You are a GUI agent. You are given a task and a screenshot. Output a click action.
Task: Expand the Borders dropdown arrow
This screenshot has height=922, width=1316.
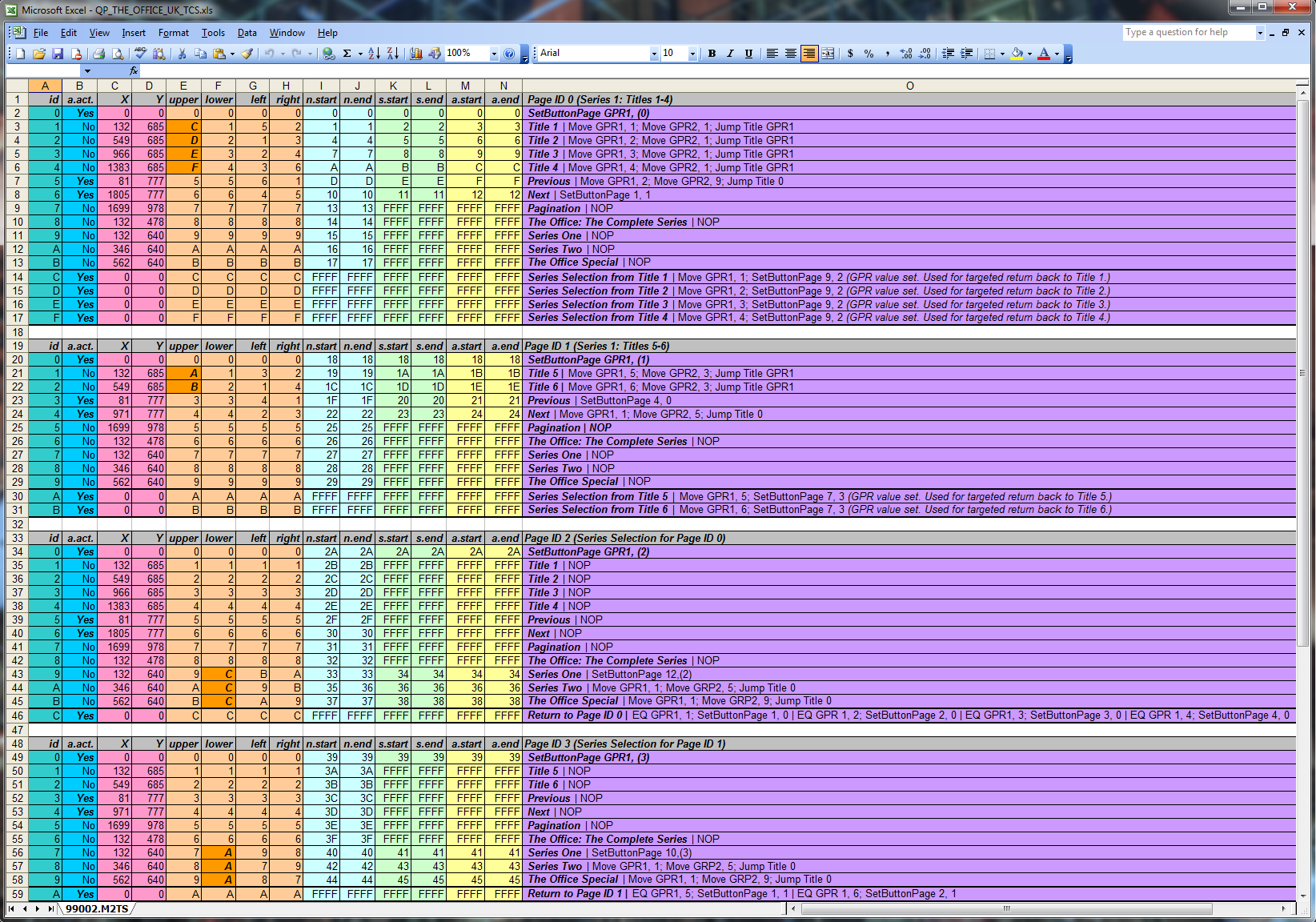click(1002, 54)
